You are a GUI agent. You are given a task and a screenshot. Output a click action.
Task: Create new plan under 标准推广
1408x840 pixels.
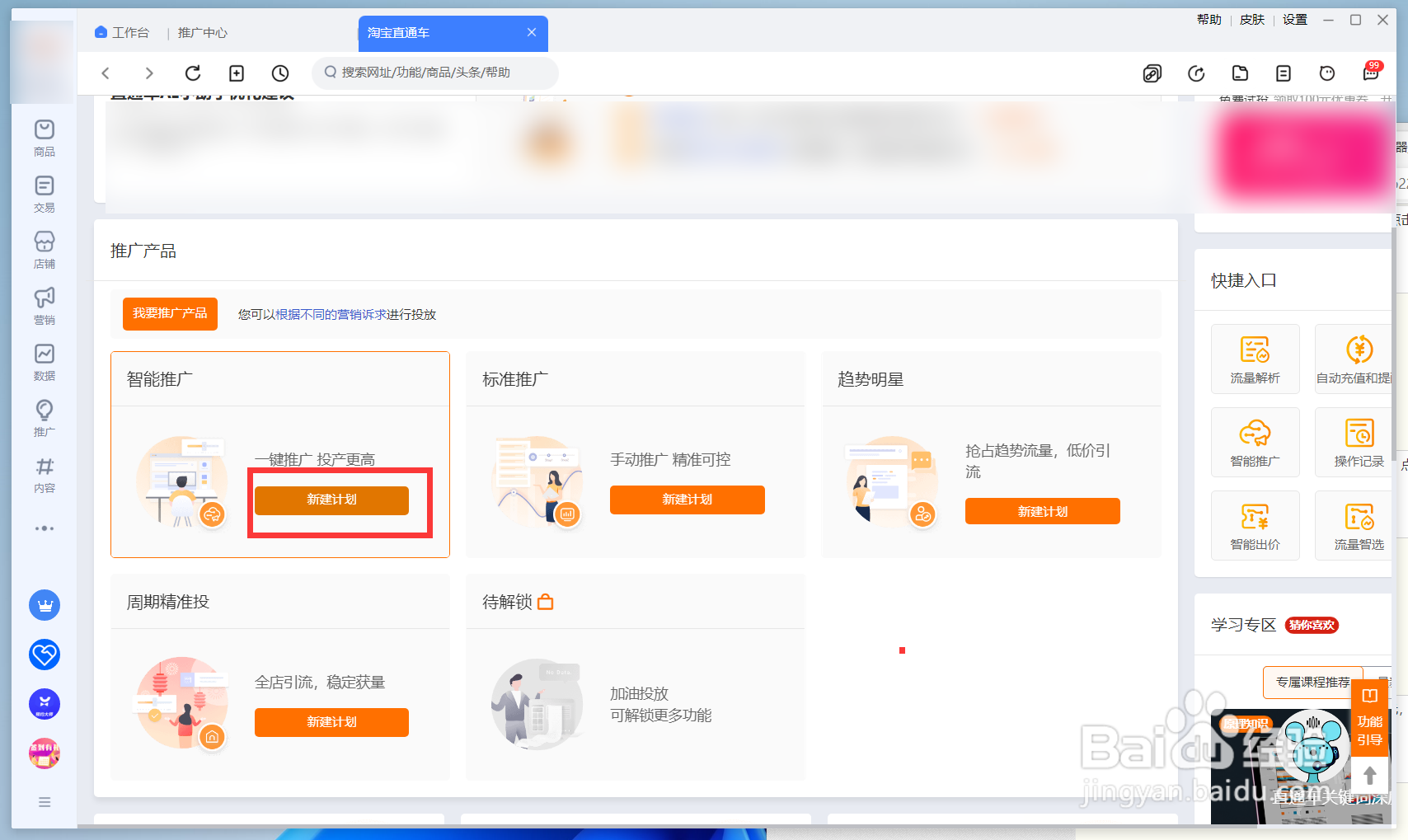(688, 500)
